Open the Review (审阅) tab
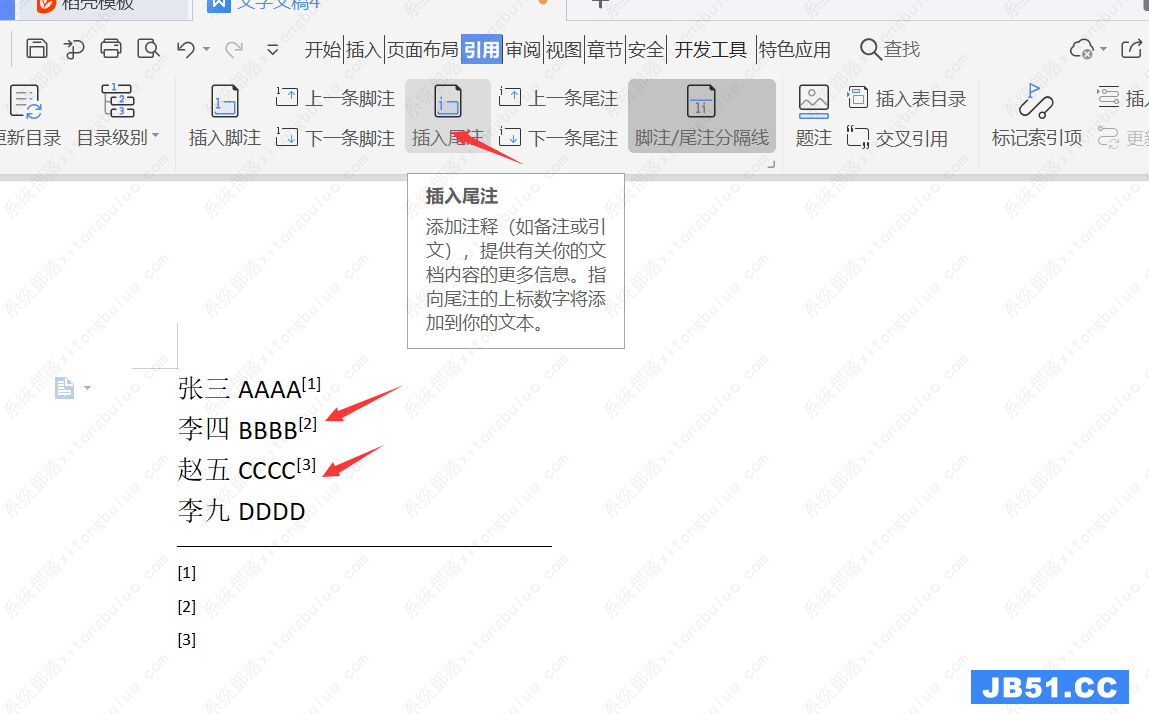This screenshot has width=1149, height=714. pos(522,49)
